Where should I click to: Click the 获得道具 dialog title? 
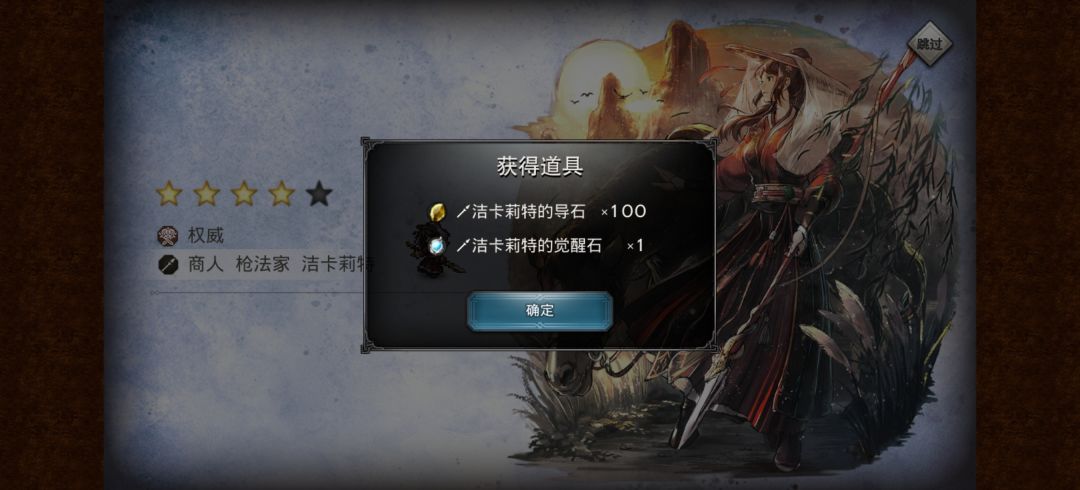[540, 166]
